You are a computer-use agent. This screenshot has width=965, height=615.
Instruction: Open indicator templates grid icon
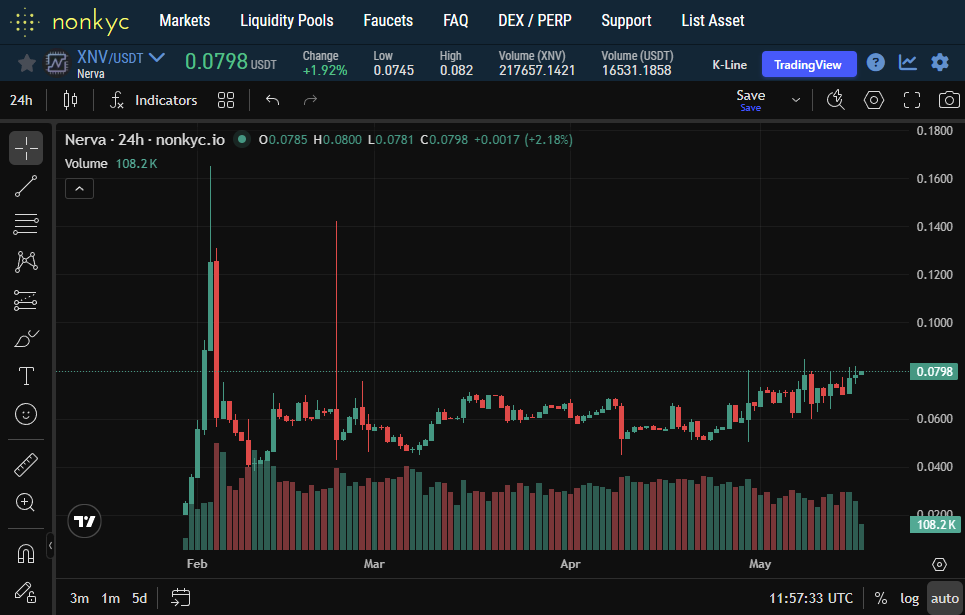click(226, 100)
